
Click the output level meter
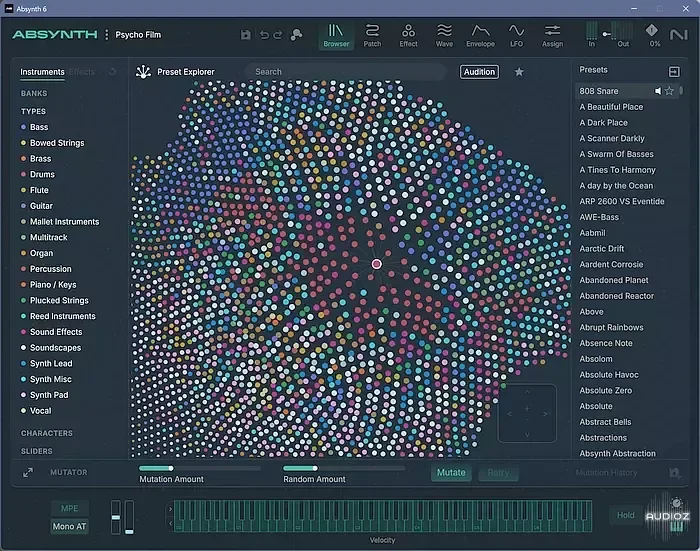622,31
